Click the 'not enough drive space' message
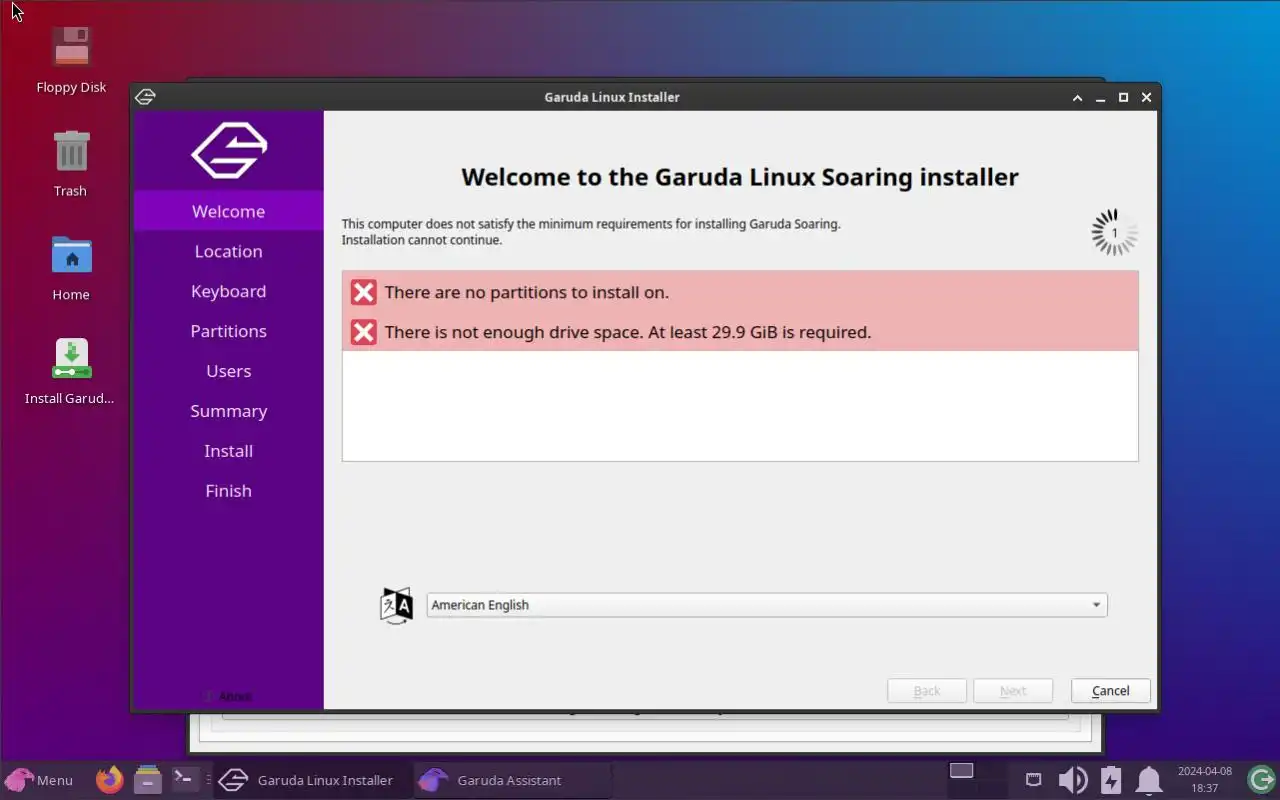The width and height of the screenshot is (1280, 800). [x=628, y=332]
